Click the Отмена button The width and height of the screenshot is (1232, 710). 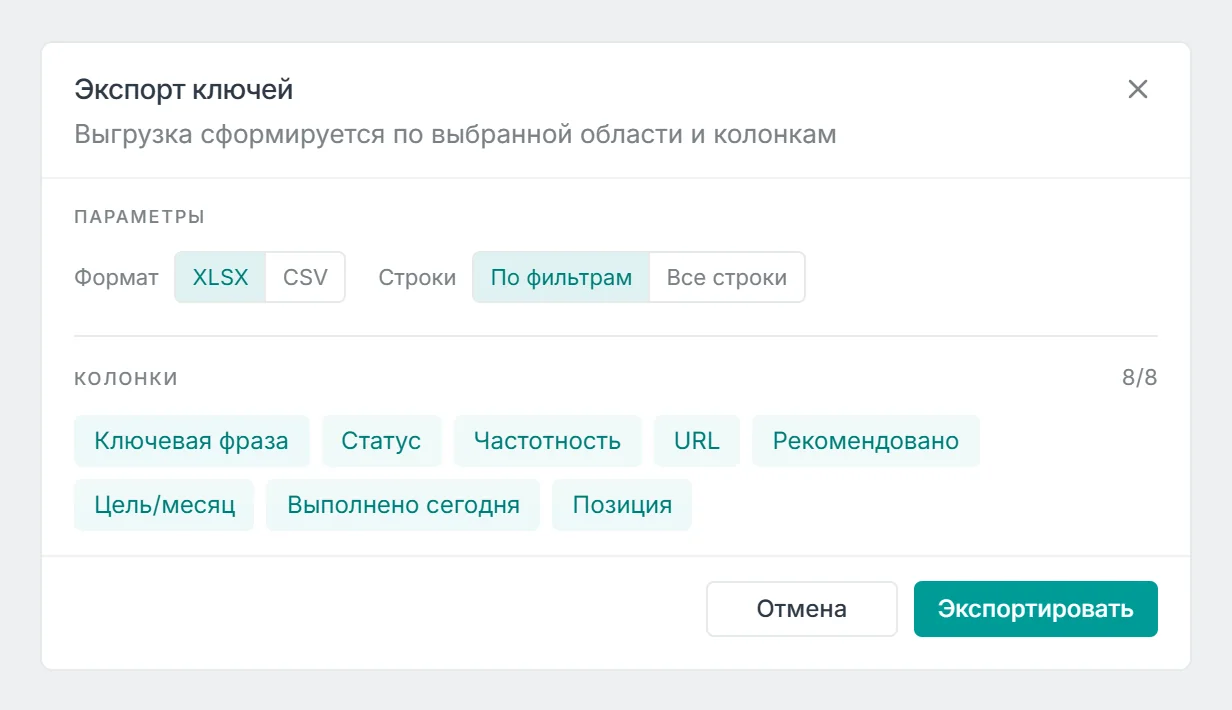pyautogui.click(x=802, y=609)
